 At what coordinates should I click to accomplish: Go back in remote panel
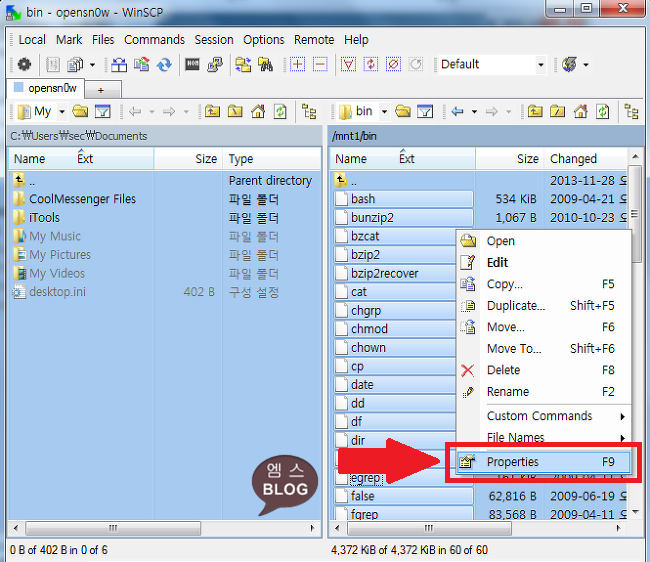tap(458, 111)
